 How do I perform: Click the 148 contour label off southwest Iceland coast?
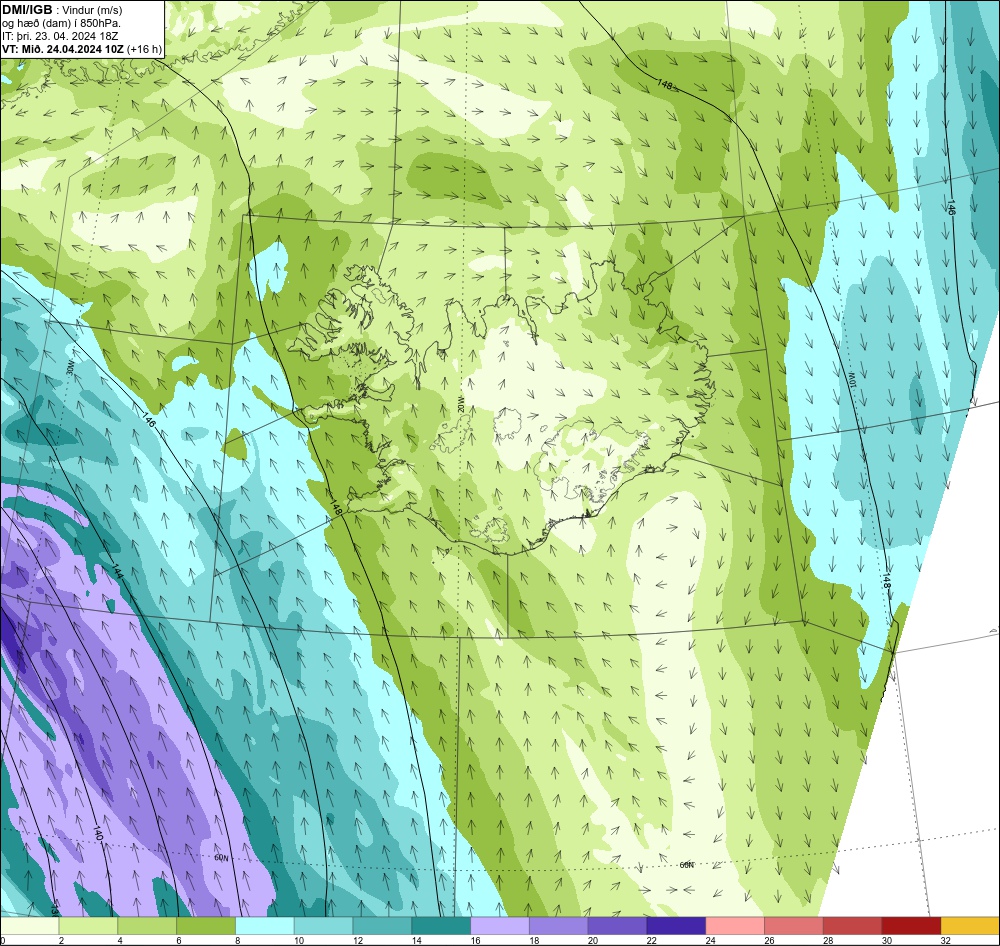336,508
